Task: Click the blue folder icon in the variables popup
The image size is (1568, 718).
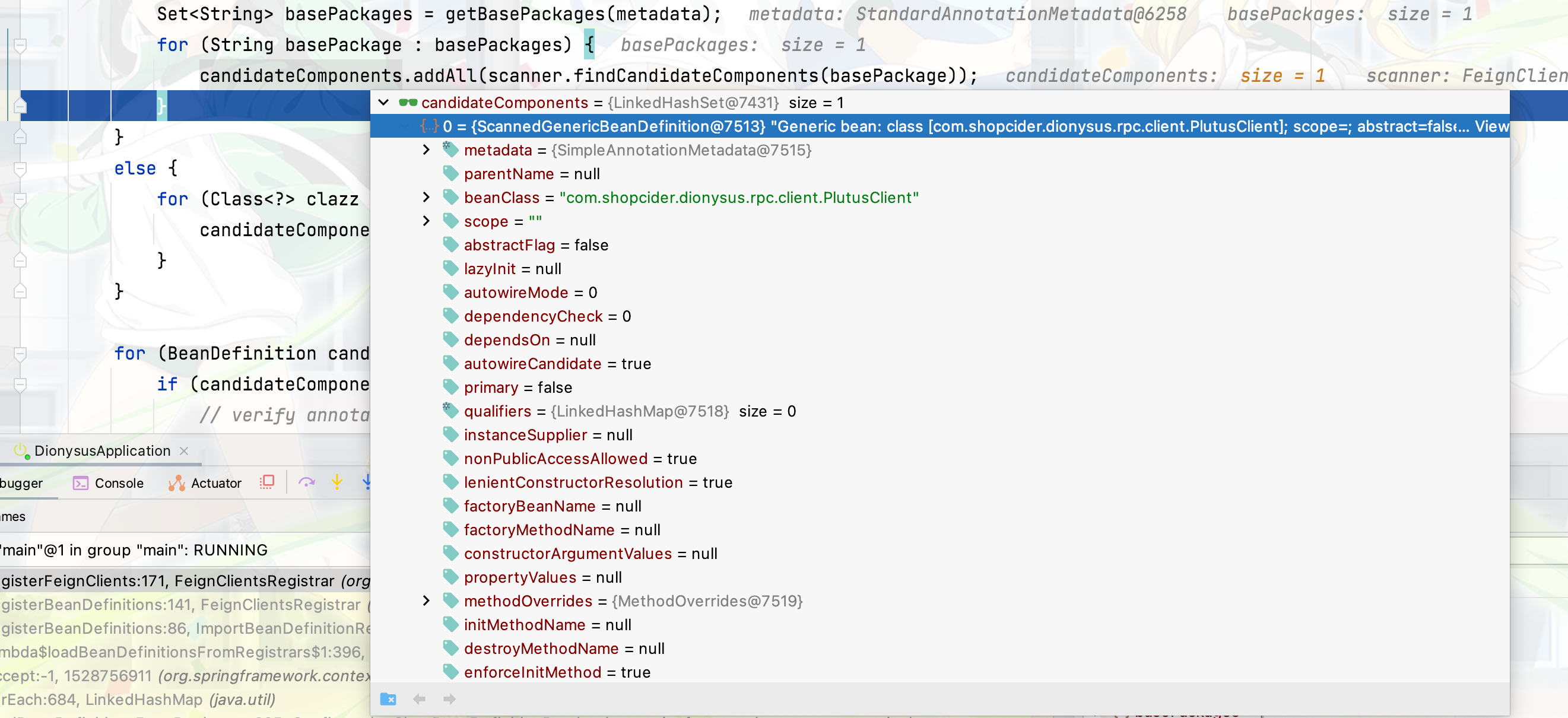Action: [x=388, y=698]
